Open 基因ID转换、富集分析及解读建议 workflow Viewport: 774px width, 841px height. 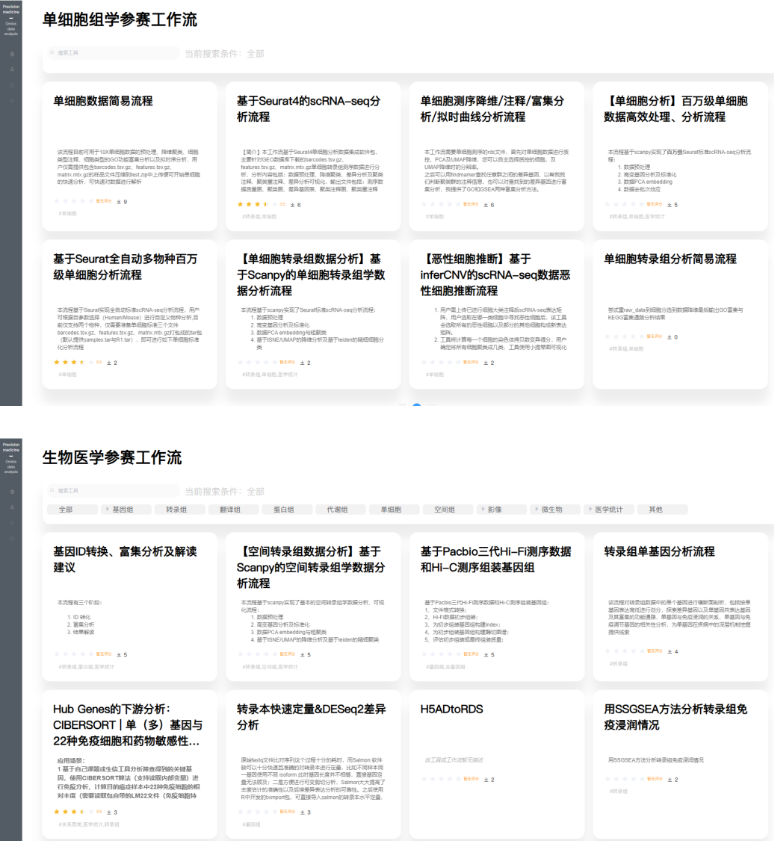pos(124,559)
